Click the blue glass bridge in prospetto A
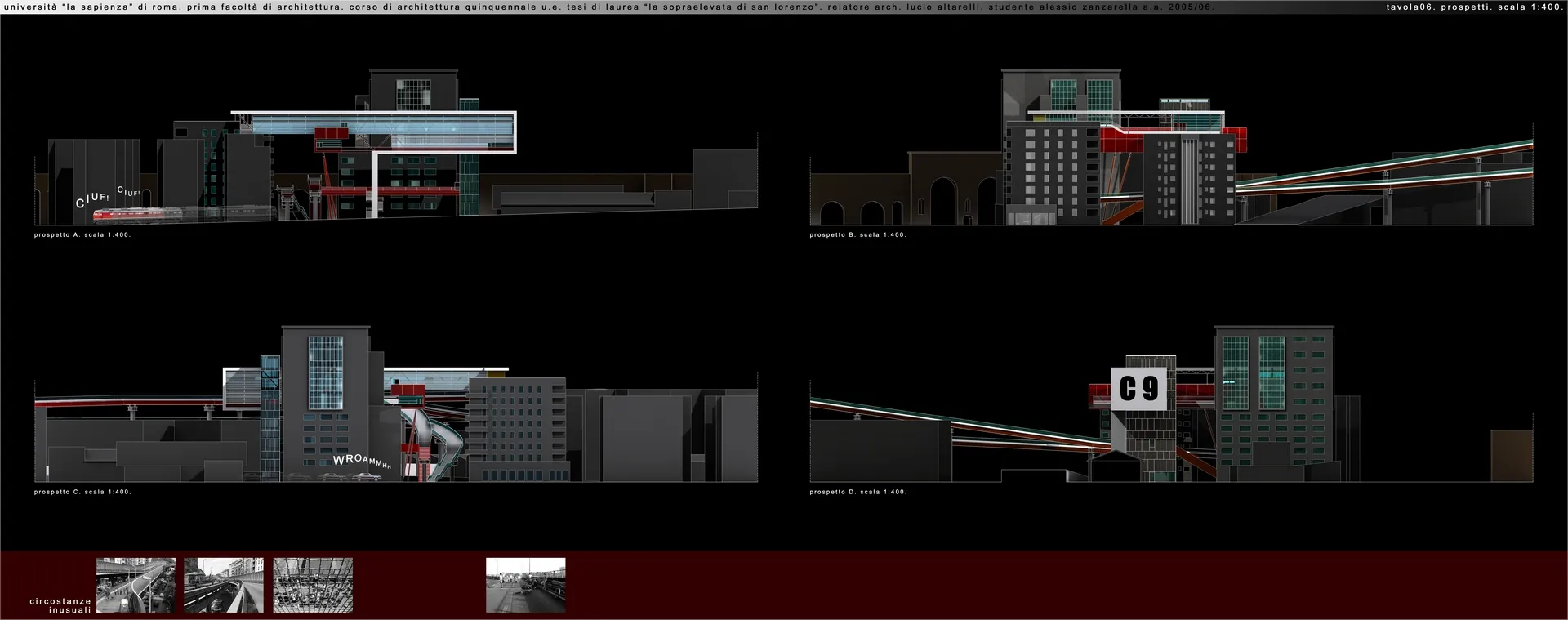This screenshot has height=620, width=1568. point(384,126)
